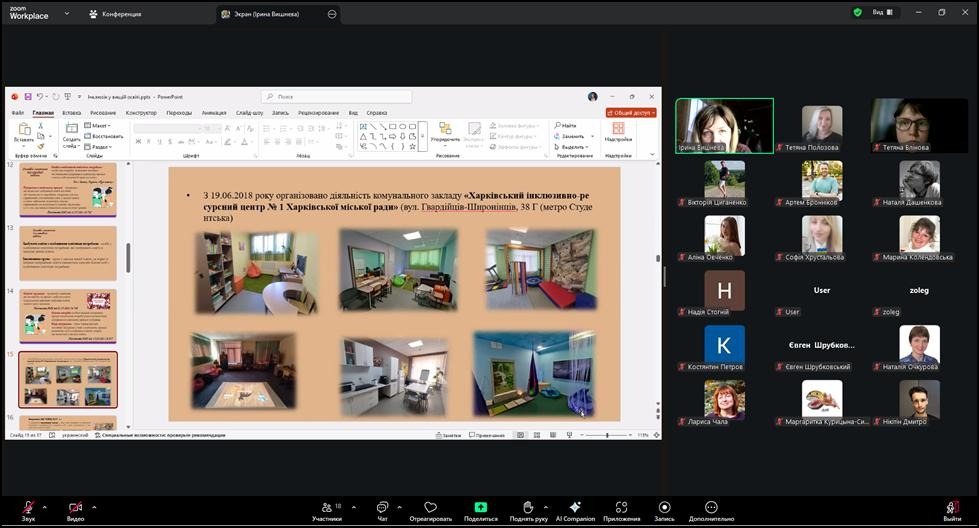
Task: Launch the AI Companion
Action: pos(575,508)
